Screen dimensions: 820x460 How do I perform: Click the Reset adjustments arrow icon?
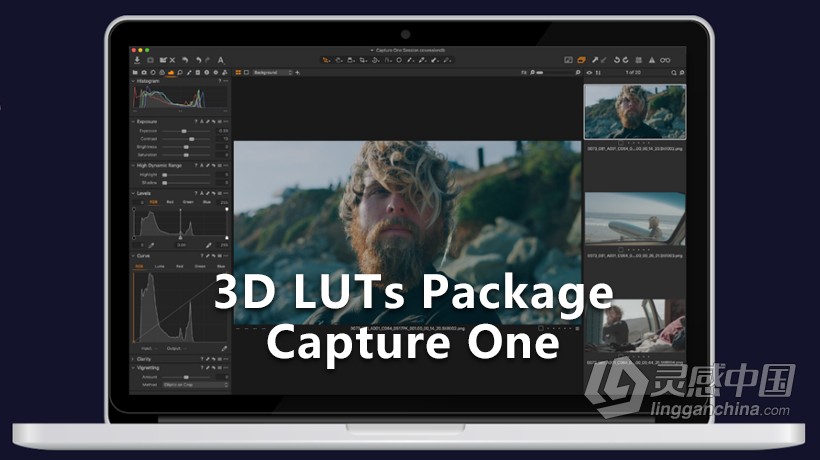(x=185, y=60)
